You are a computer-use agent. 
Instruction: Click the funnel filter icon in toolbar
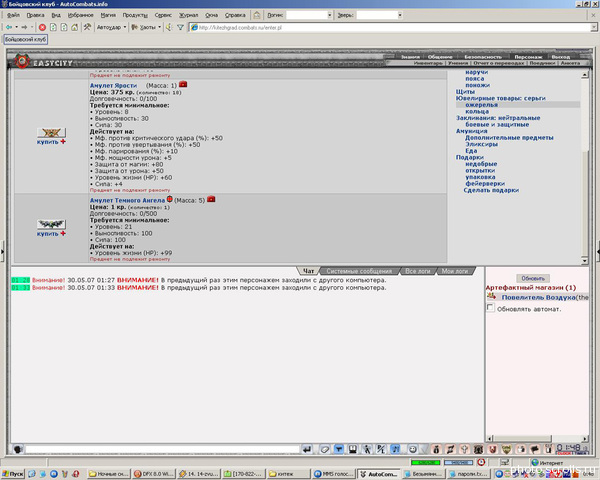pyautogui.click(x=180, y=27)
